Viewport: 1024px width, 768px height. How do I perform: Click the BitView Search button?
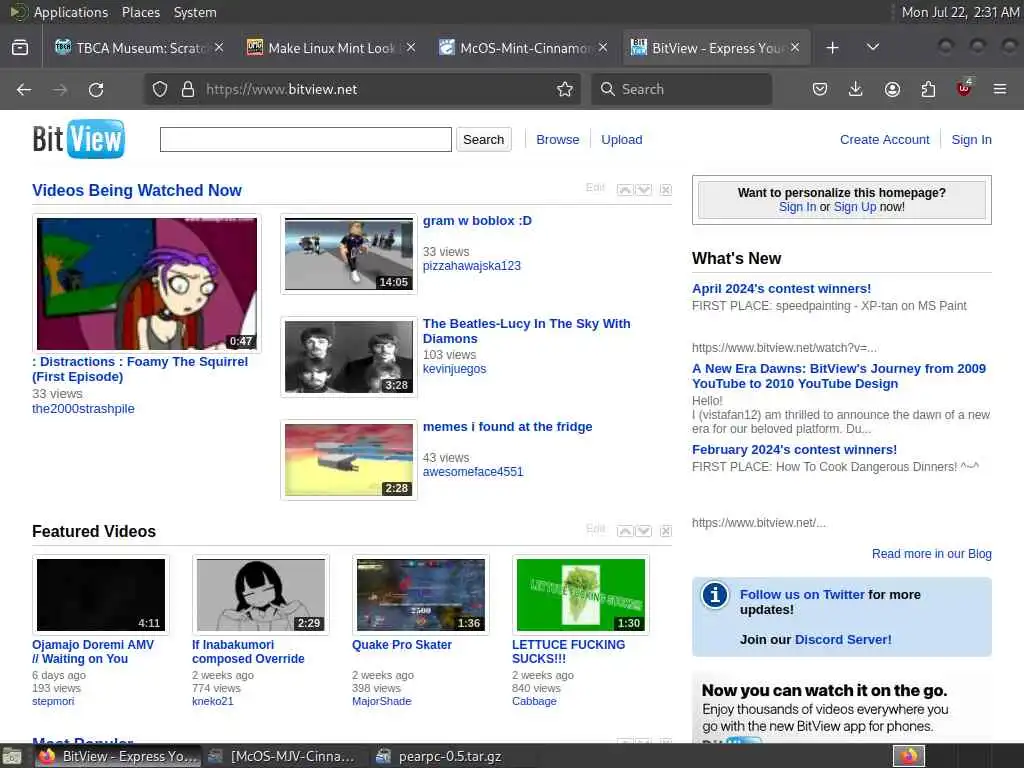tap(483, 140)
